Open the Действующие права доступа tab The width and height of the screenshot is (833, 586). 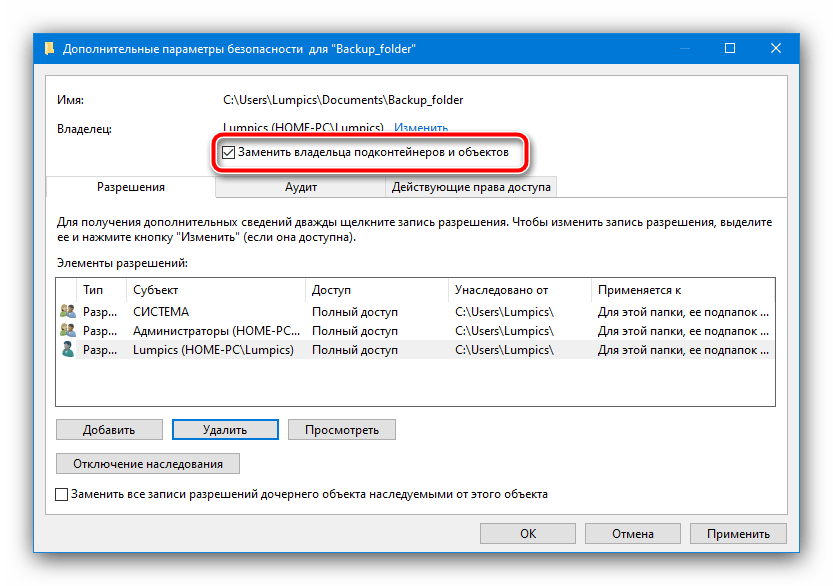(x=470, y=187)
